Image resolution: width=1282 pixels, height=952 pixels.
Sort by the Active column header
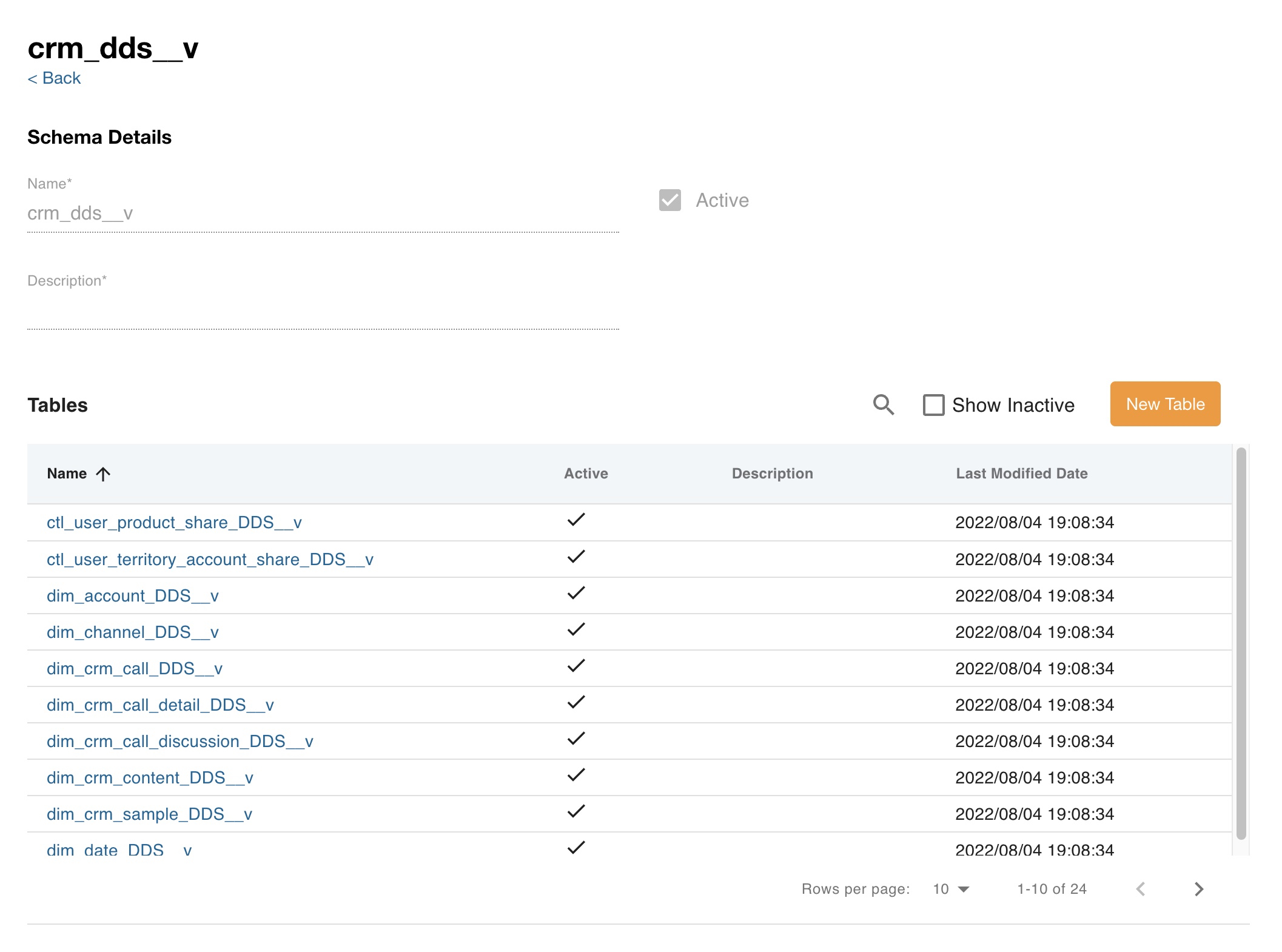[x=585, y=474]
